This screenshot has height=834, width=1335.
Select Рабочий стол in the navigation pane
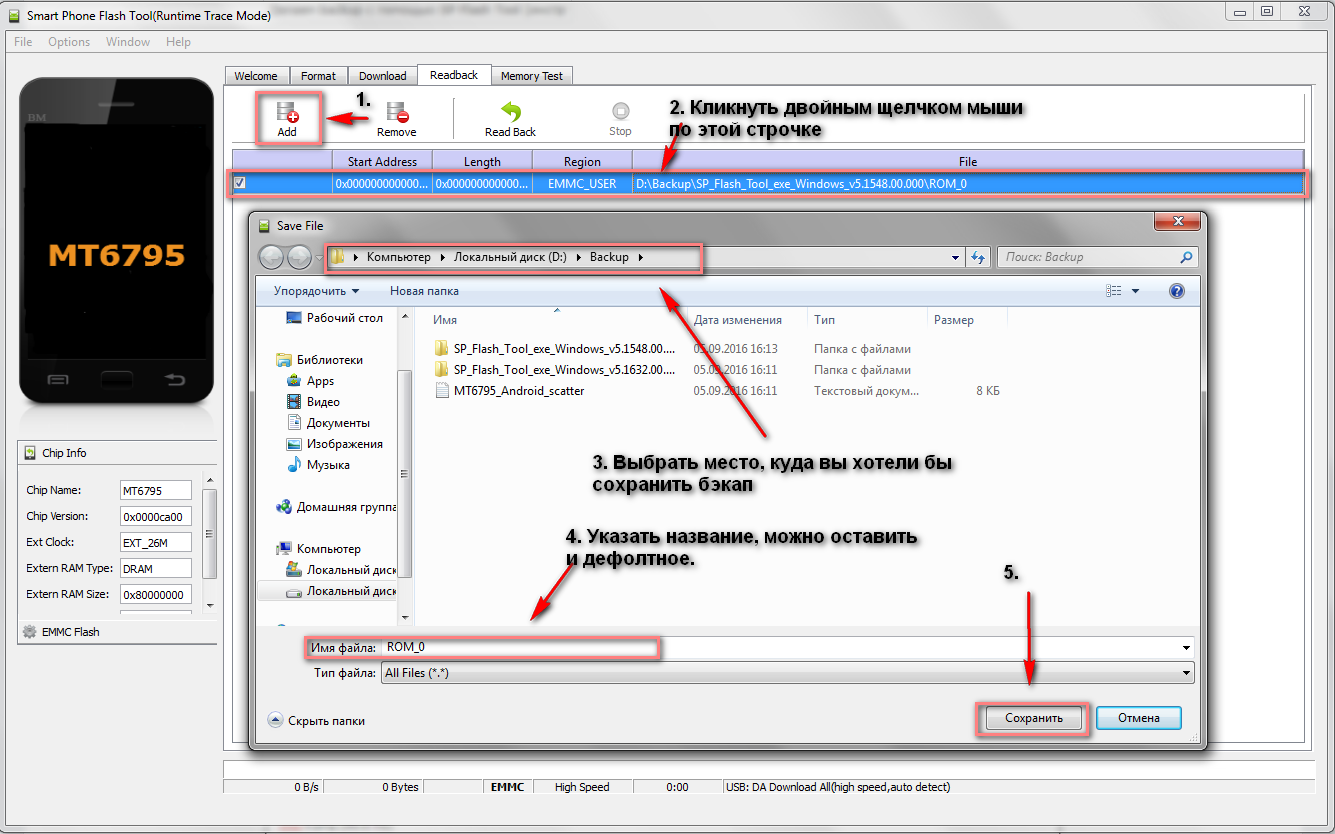click(344, 318)
